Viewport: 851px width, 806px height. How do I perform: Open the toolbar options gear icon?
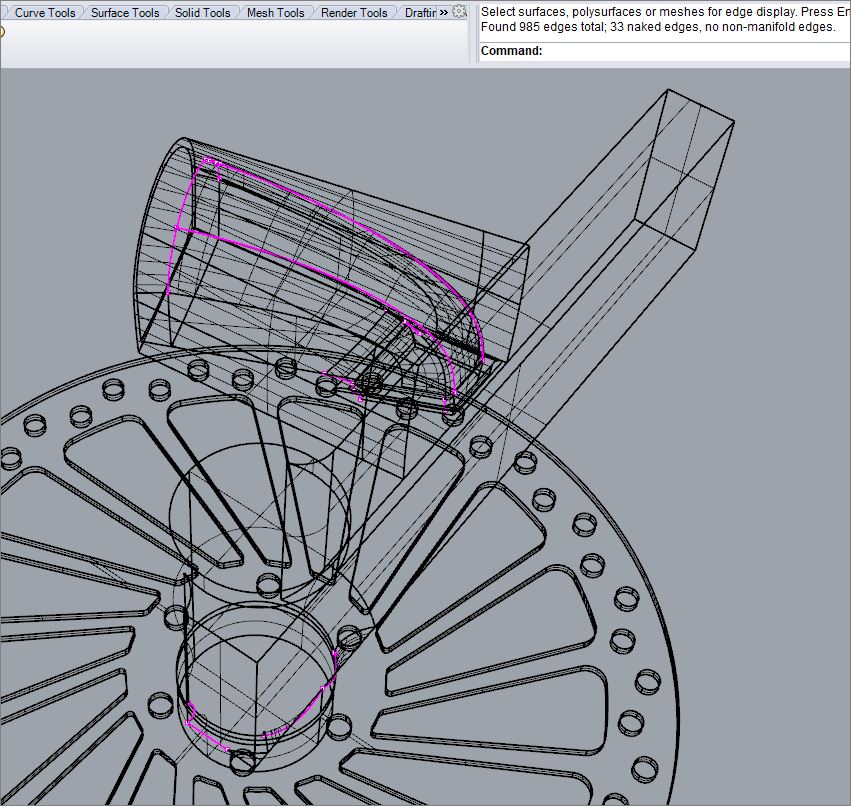click(x=459, y=12)
